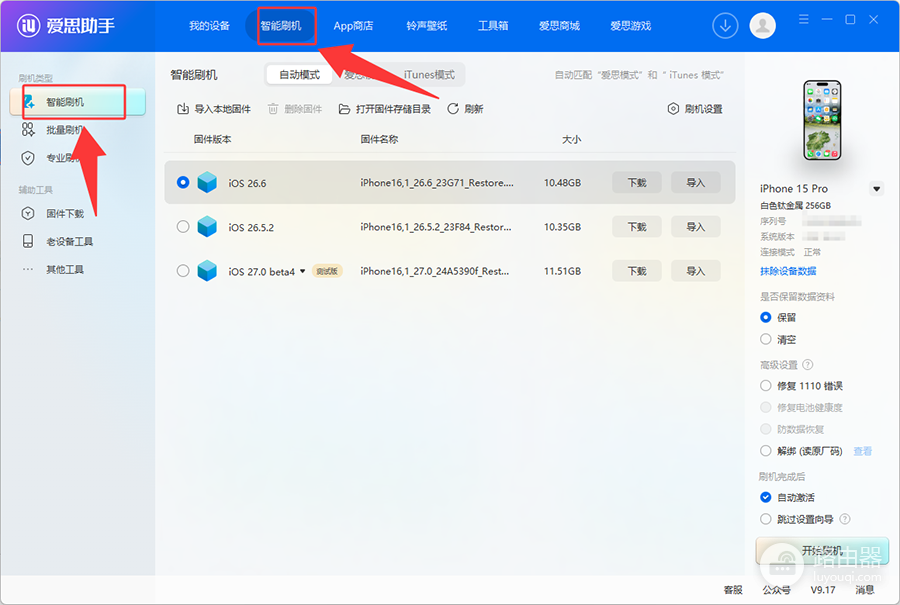Open 刷机设置 settings
This screenshot has width=900, height=605.
click(x=695, y=109)
